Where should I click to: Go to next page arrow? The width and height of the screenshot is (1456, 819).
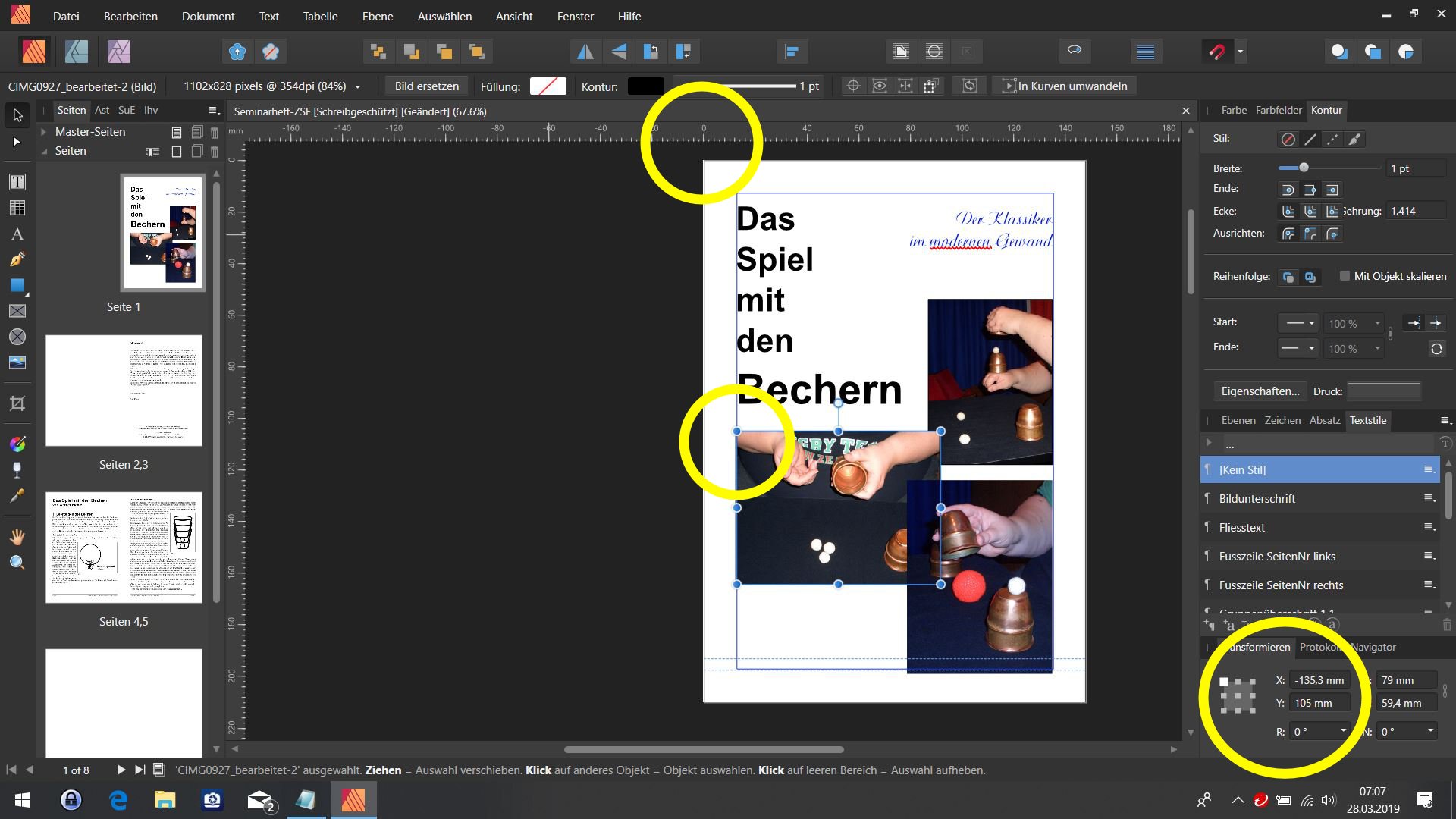coord(121,770)
